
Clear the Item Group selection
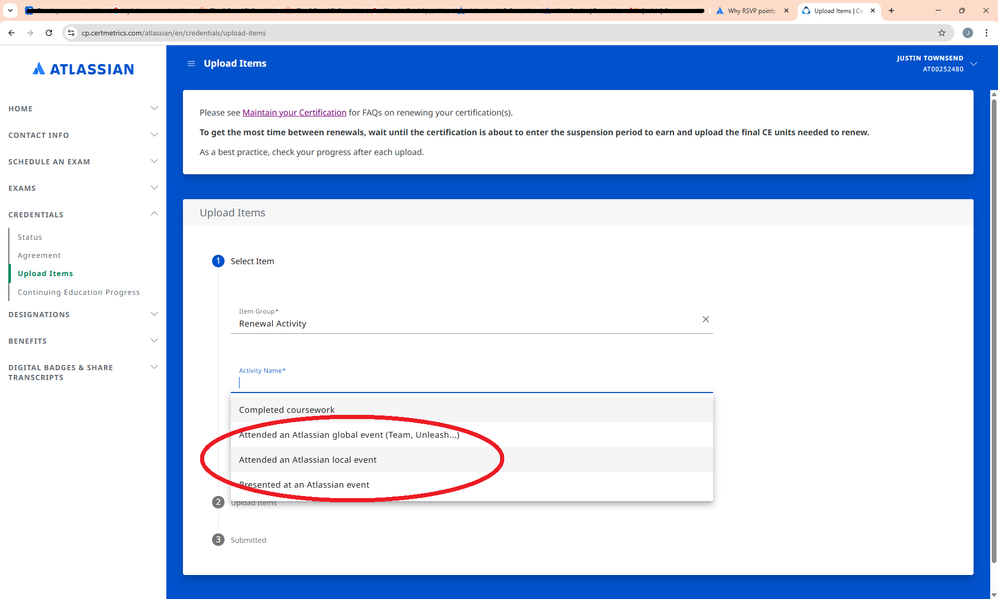(x=705, y=319)
